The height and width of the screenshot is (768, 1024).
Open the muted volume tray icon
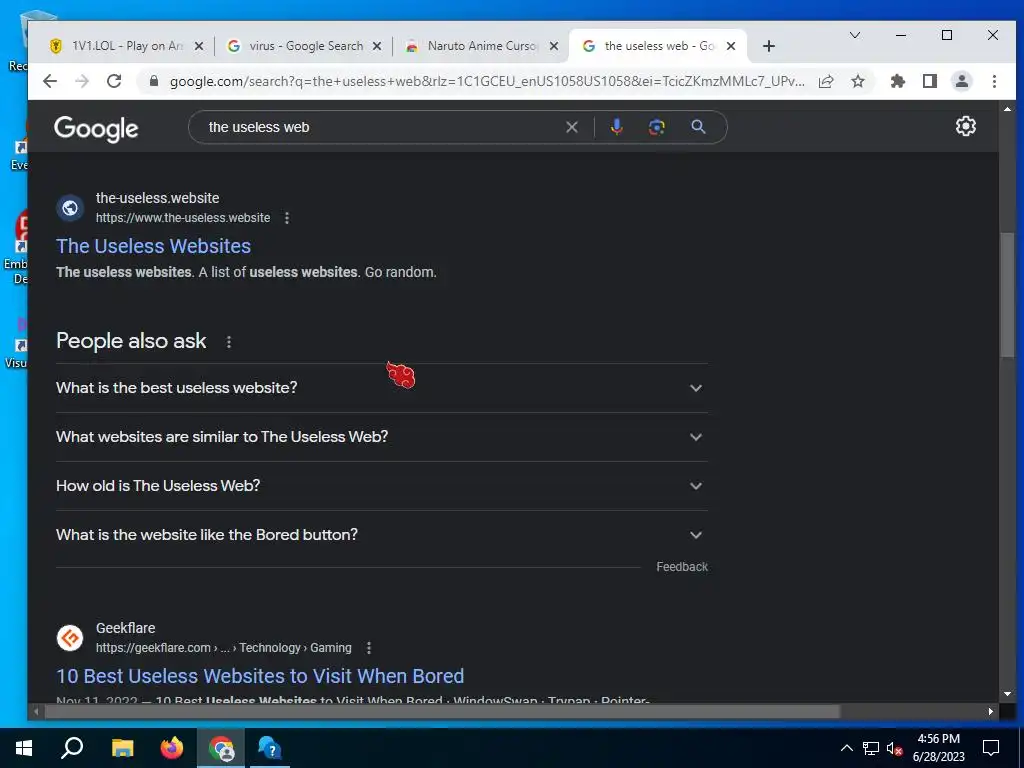point(894,748)
